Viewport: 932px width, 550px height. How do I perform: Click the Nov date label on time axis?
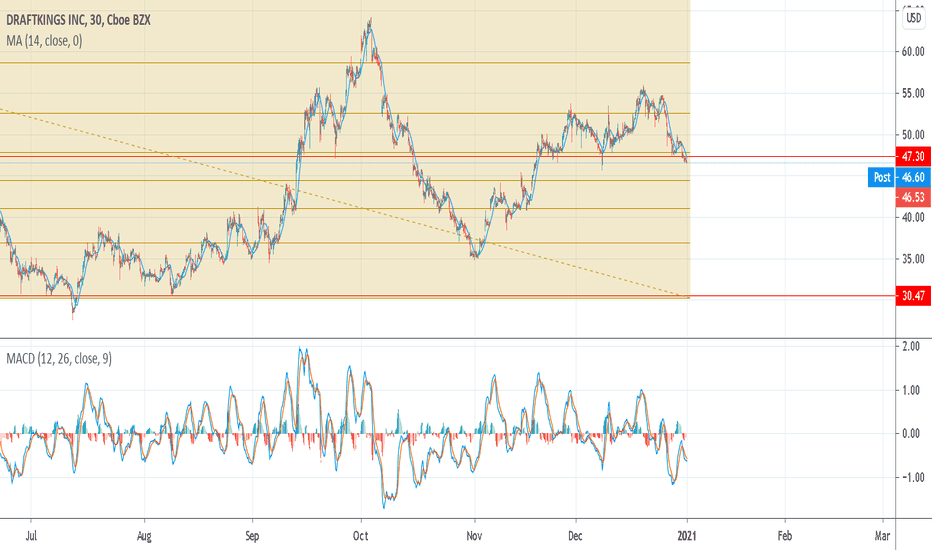click(474, 536)
